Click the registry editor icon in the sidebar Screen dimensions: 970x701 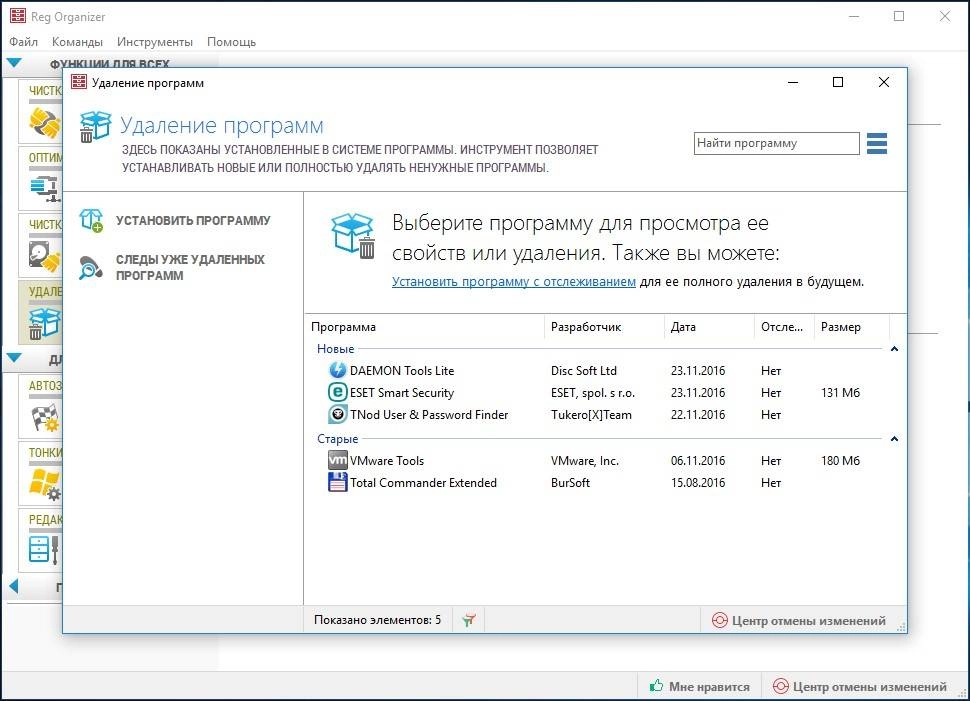click(x=45, y=549)
